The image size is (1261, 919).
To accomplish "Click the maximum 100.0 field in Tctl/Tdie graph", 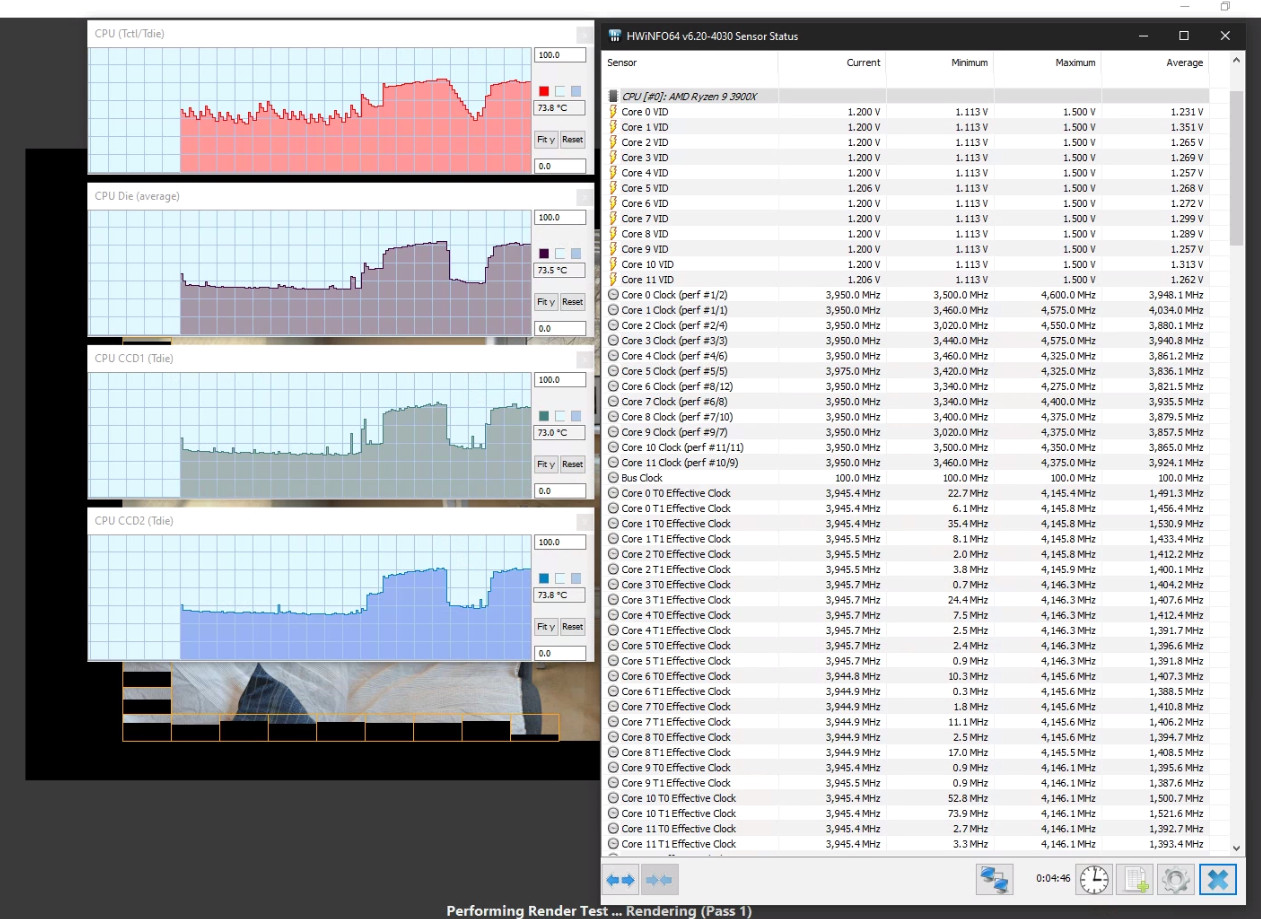I will point(560,55).
